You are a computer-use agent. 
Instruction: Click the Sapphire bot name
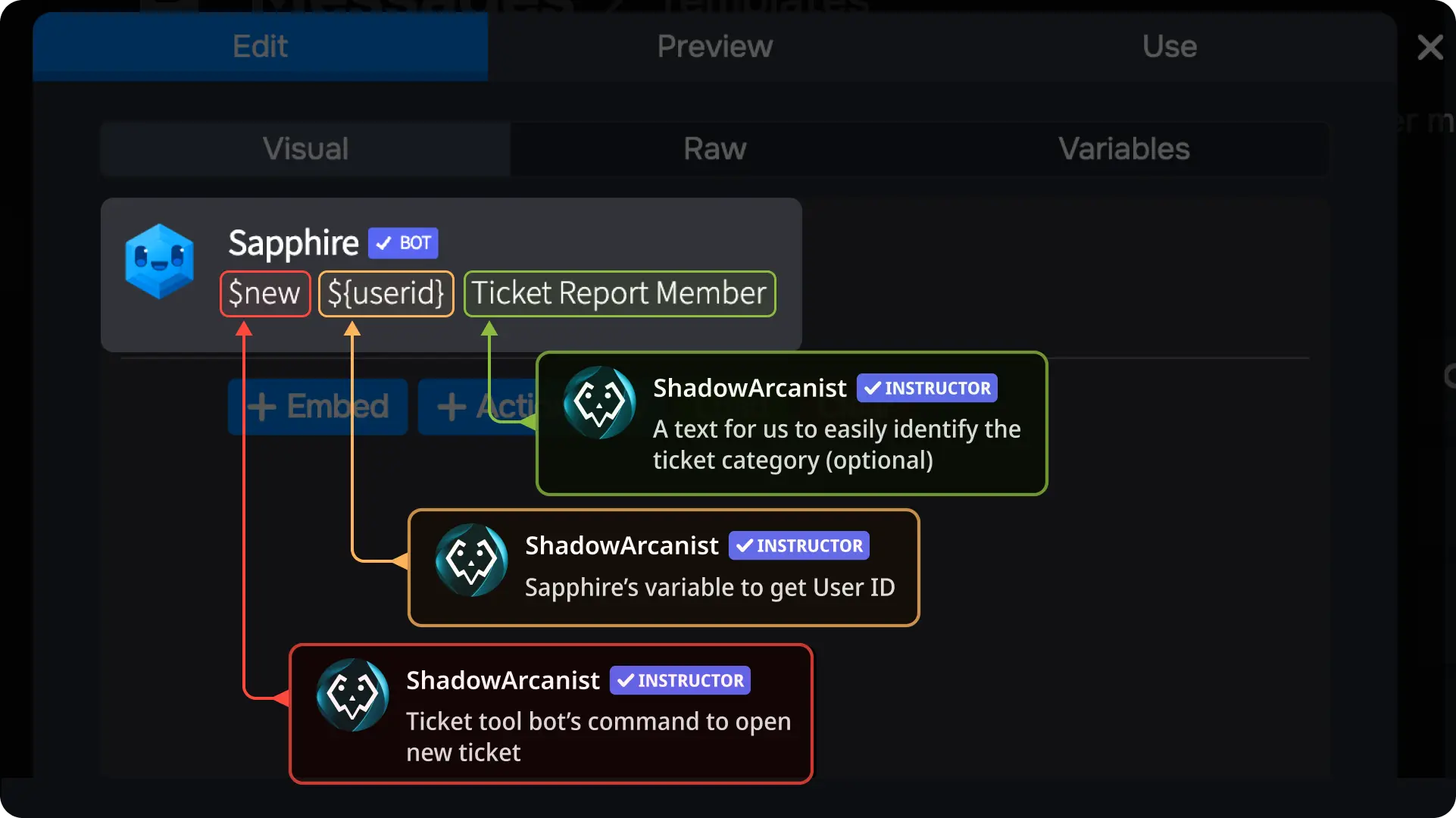293,243
